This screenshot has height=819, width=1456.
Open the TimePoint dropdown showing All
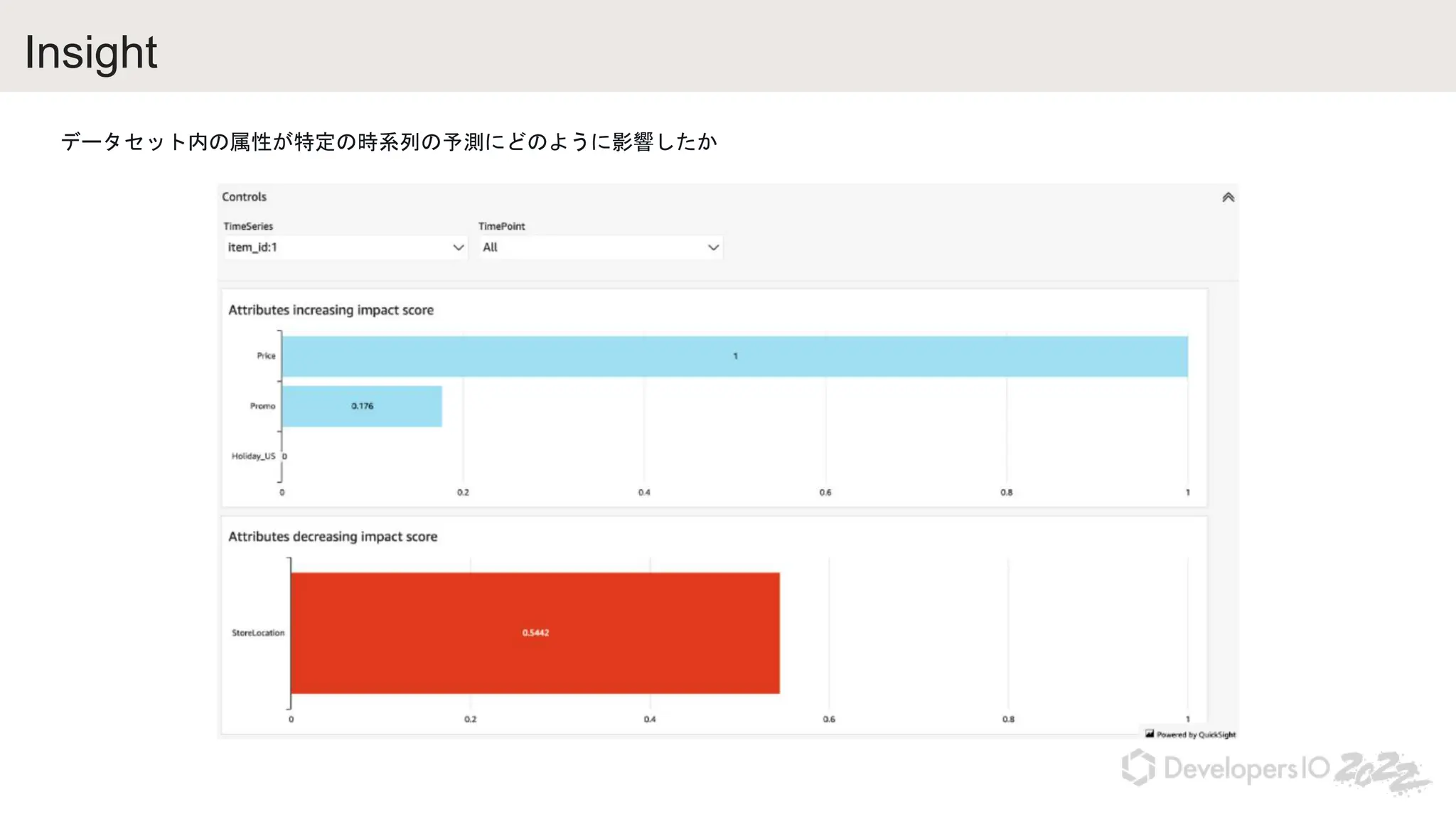(601, 247)
